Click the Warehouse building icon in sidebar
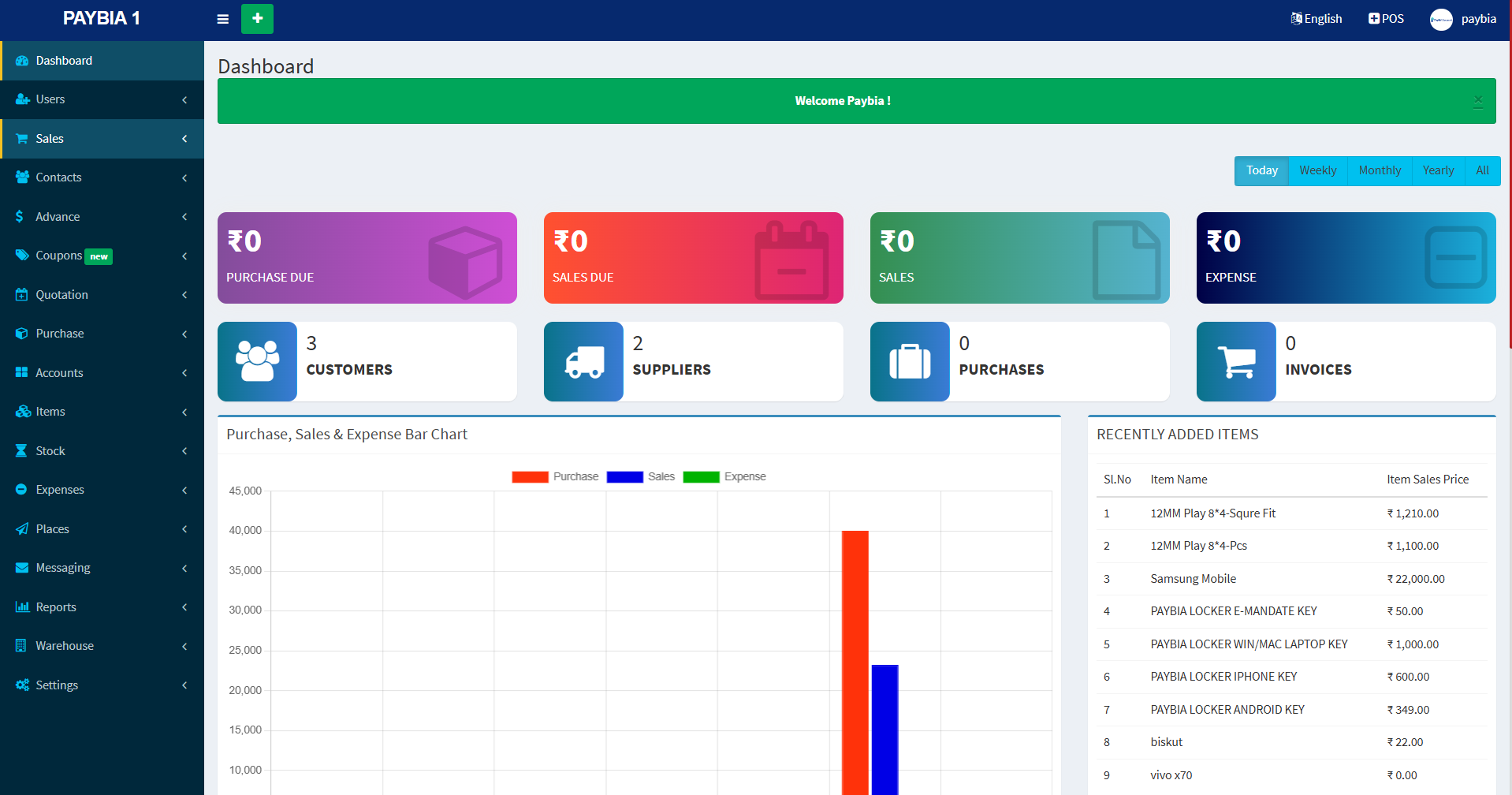Image resolution: width=1512 pixels, height=795 pixels. pos(20,646)
